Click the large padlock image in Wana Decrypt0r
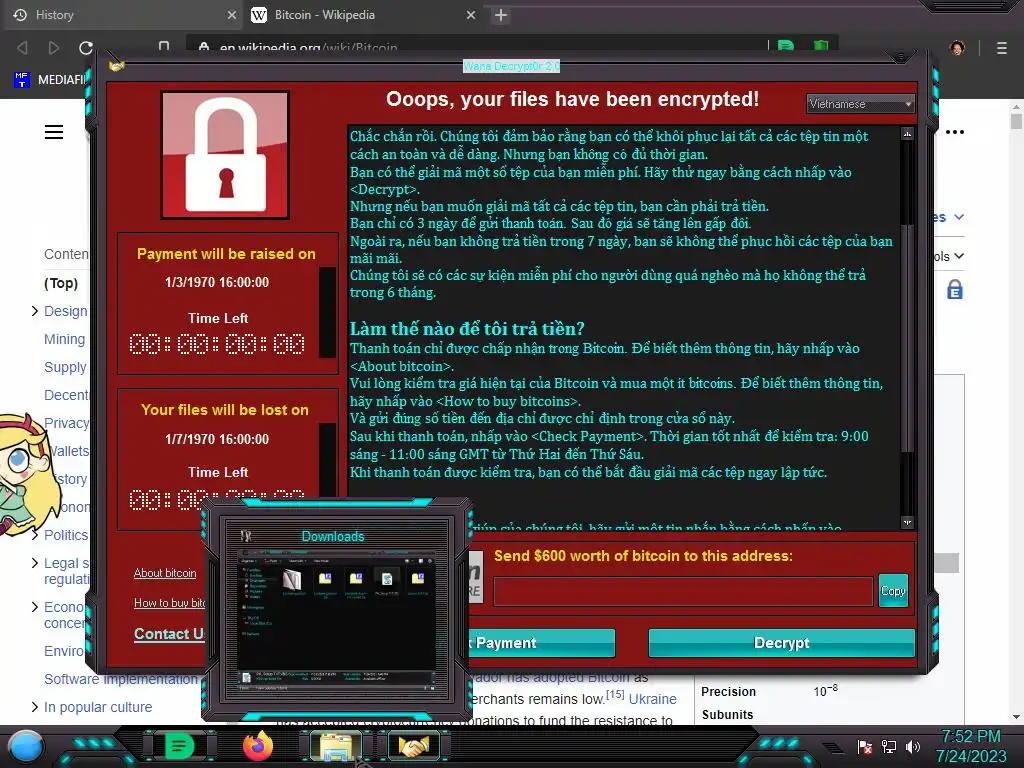Screen dimensions: 1024x768 point(225,155)
